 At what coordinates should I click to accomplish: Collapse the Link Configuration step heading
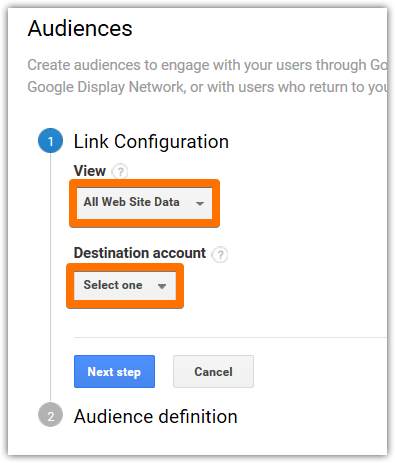point(151,142)
